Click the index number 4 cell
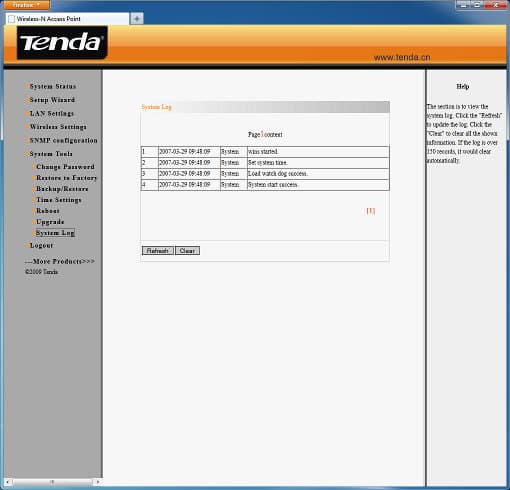The image size is (510, 490). point(149,185)
